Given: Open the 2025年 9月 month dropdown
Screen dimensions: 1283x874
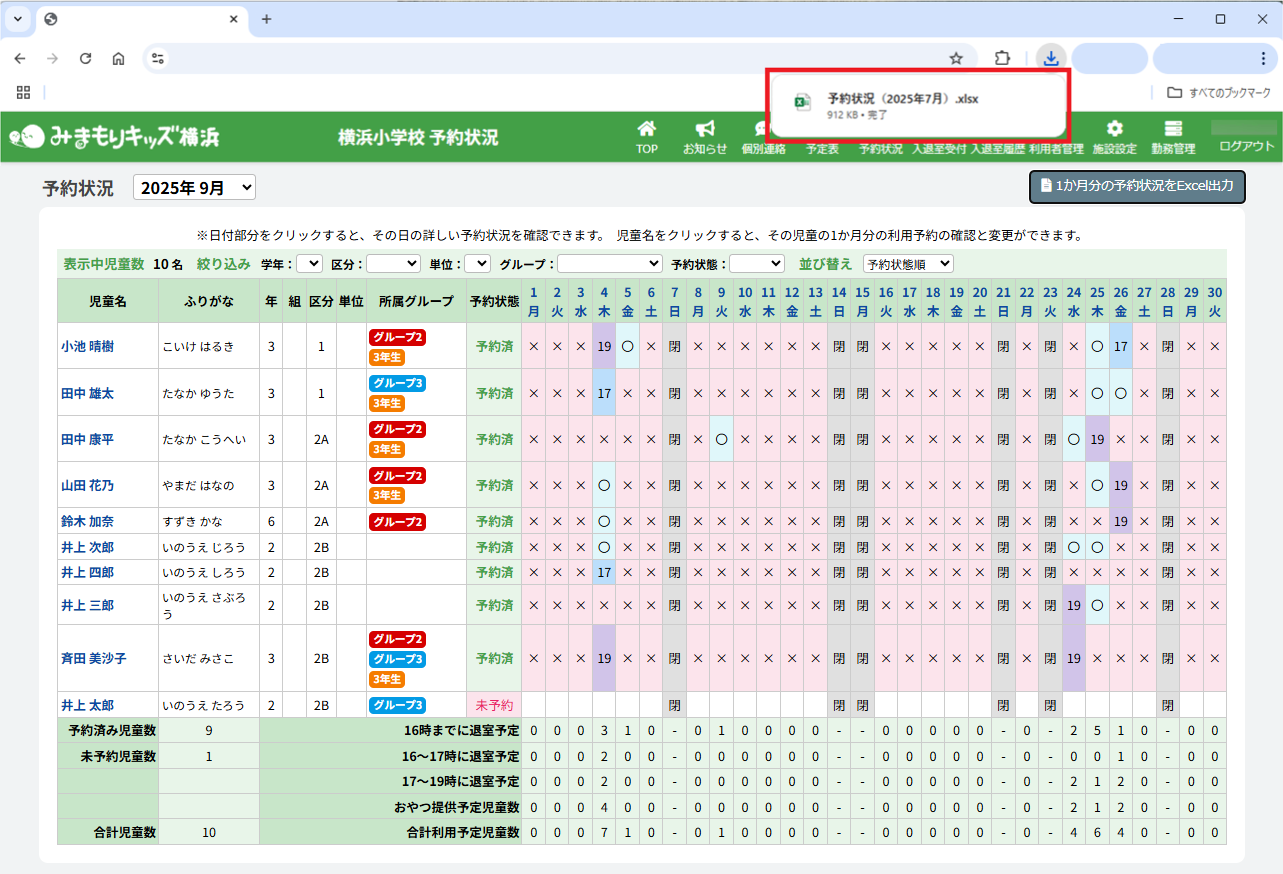Looking at the screenshot, I should pos(194,187).
